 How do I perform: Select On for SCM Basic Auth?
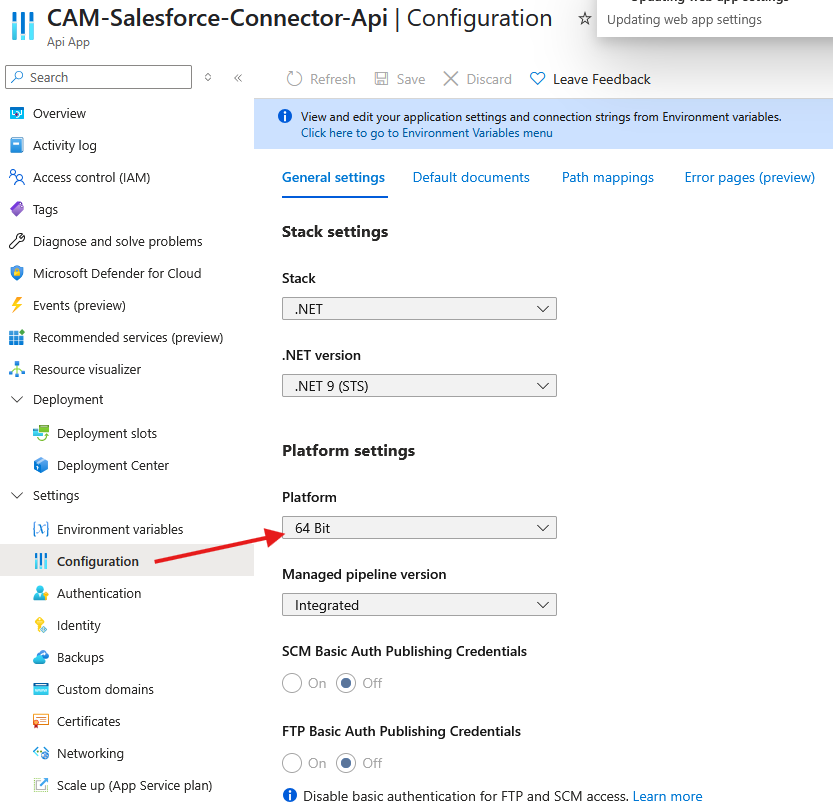click(x=292, y=683)
